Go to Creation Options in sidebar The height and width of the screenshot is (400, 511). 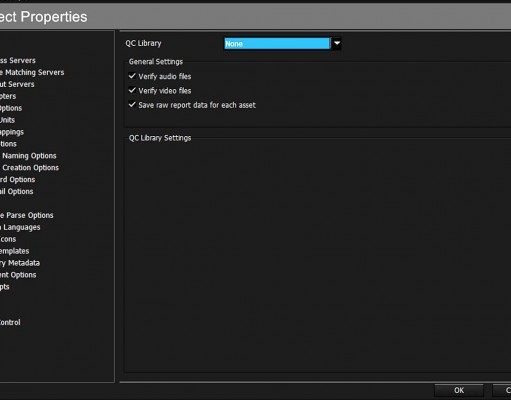pyautogui.click(x=30, y=168)
